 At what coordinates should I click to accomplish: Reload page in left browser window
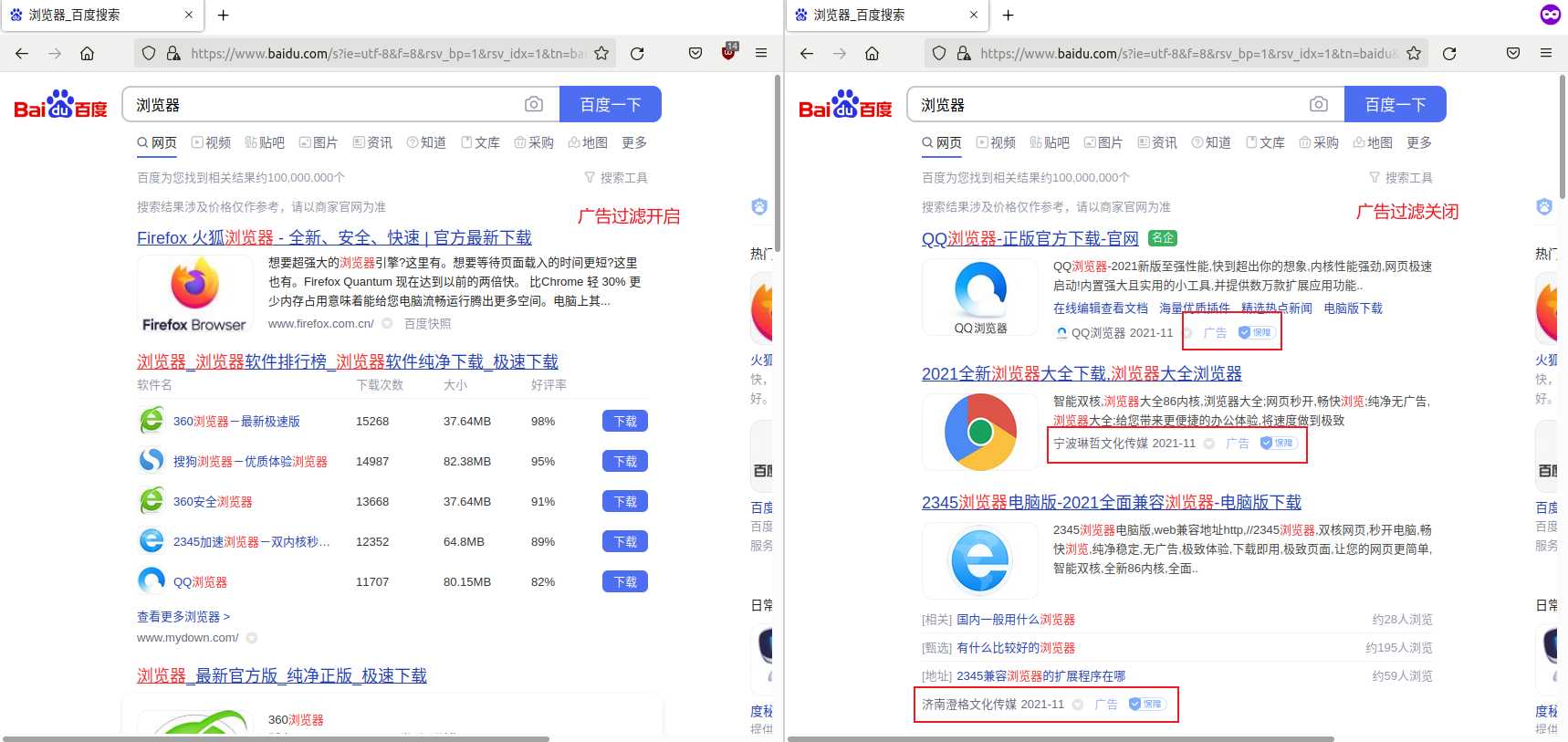pos(637,54)
